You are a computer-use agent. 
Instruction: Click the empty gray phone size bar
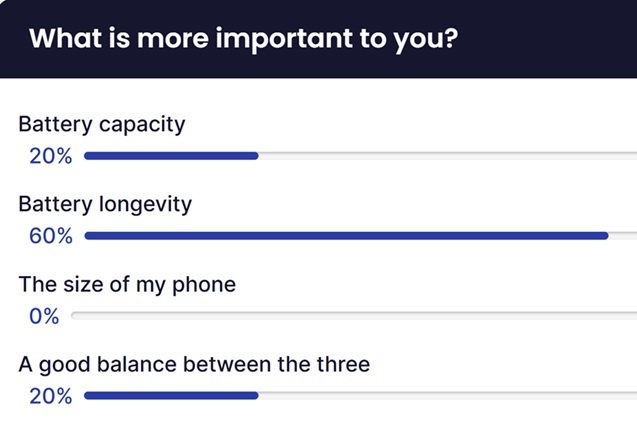(x=354, y=316)
